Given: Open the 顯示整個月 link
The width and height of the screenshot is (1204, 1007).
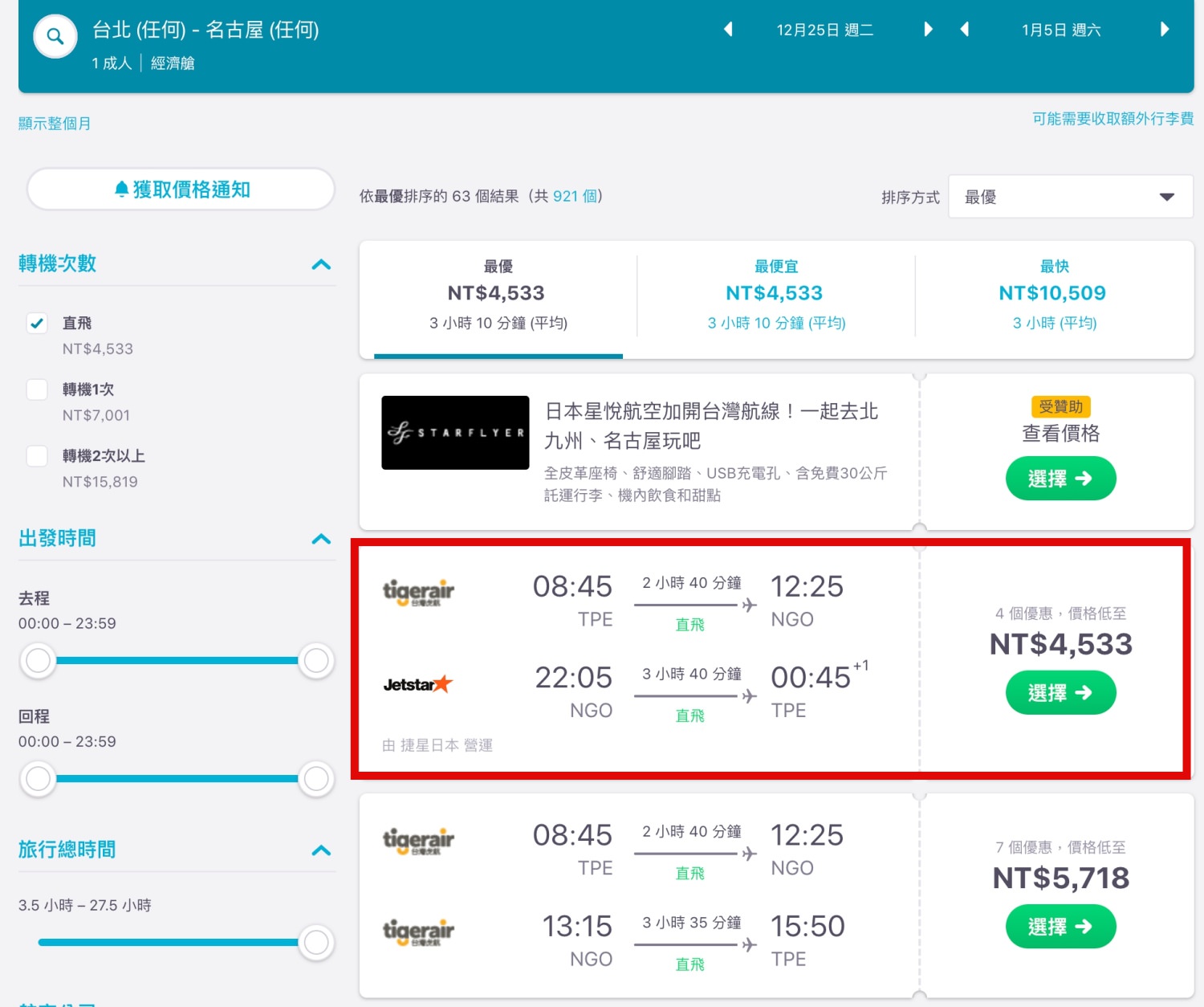Looking at the screenshot, I should [x=55, y=123].
